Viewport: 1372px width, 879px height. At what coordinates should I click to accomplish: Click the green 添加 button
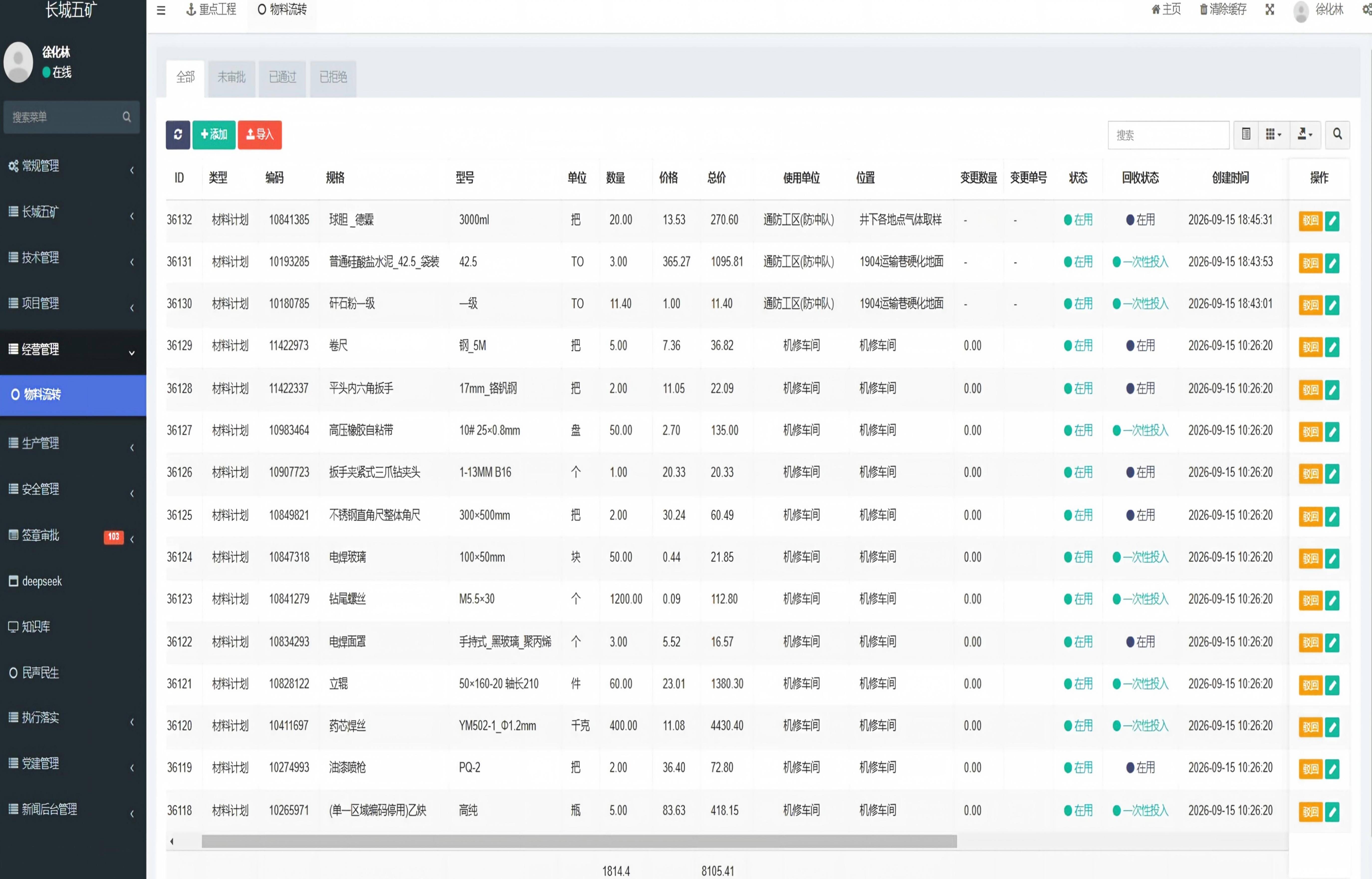[214, 135]
